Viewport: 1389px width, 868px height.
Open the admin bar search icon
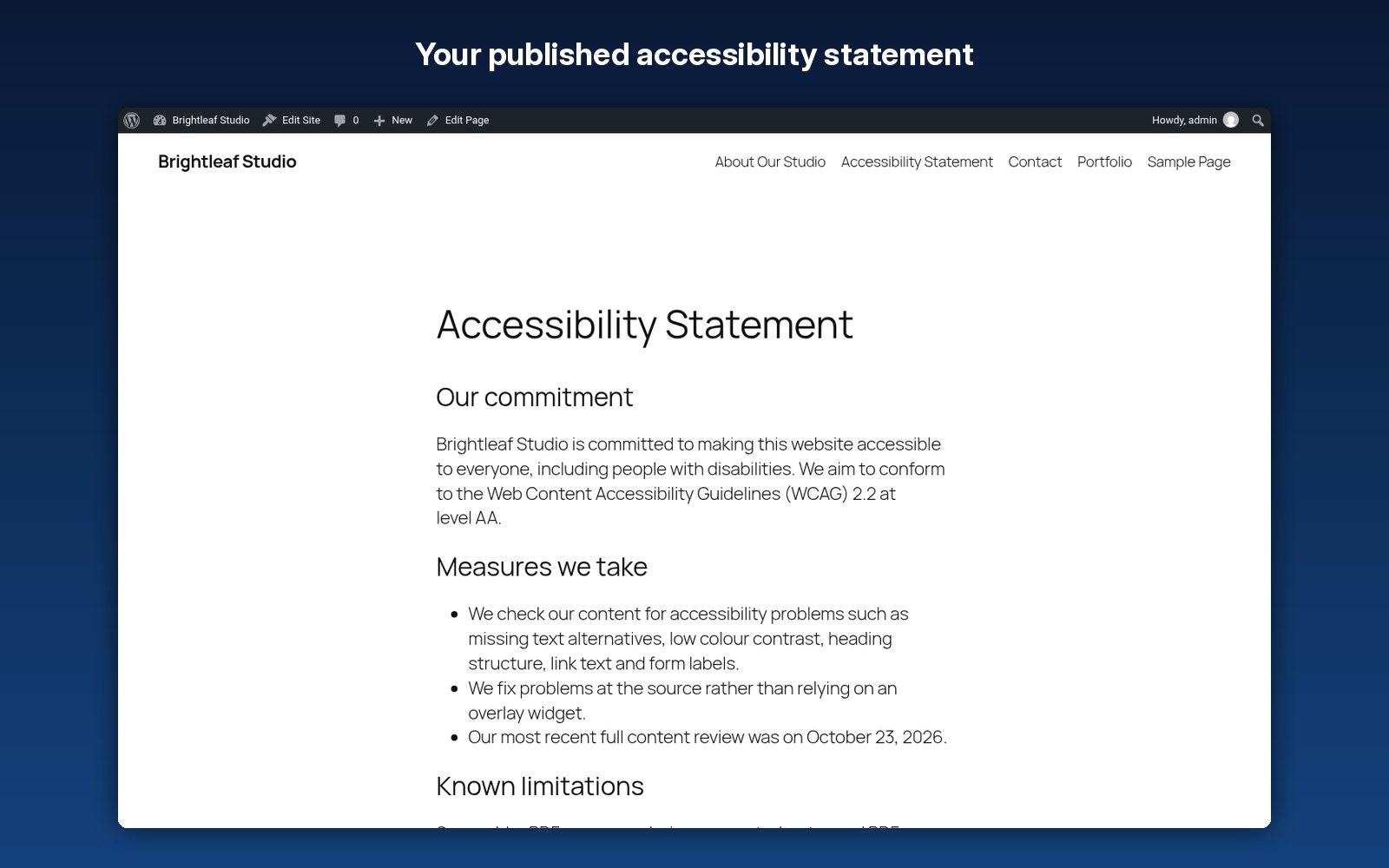(x=1258, y=121)
